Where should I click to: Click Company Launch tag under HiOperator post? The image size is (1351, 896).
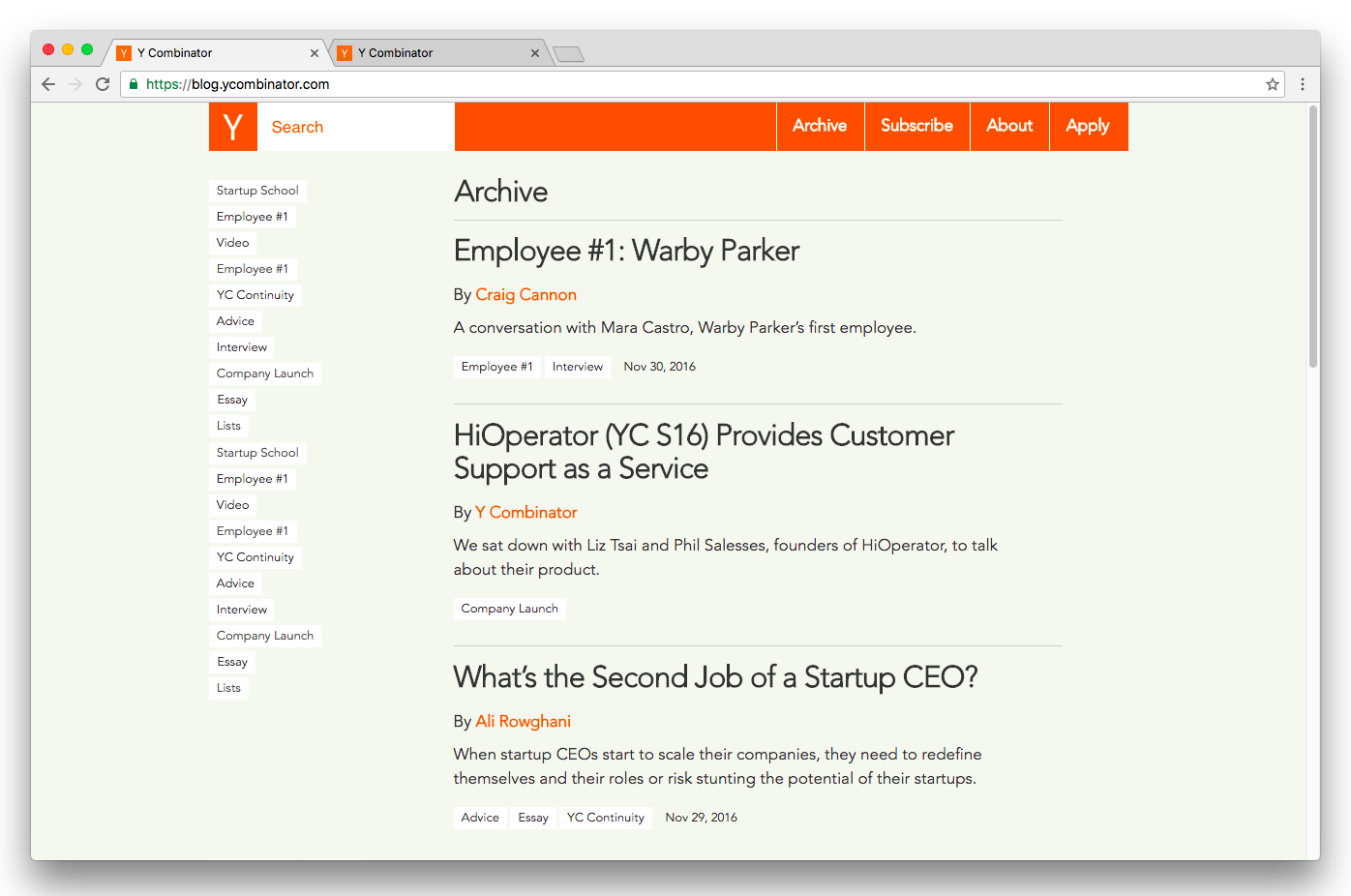(510, 609)
